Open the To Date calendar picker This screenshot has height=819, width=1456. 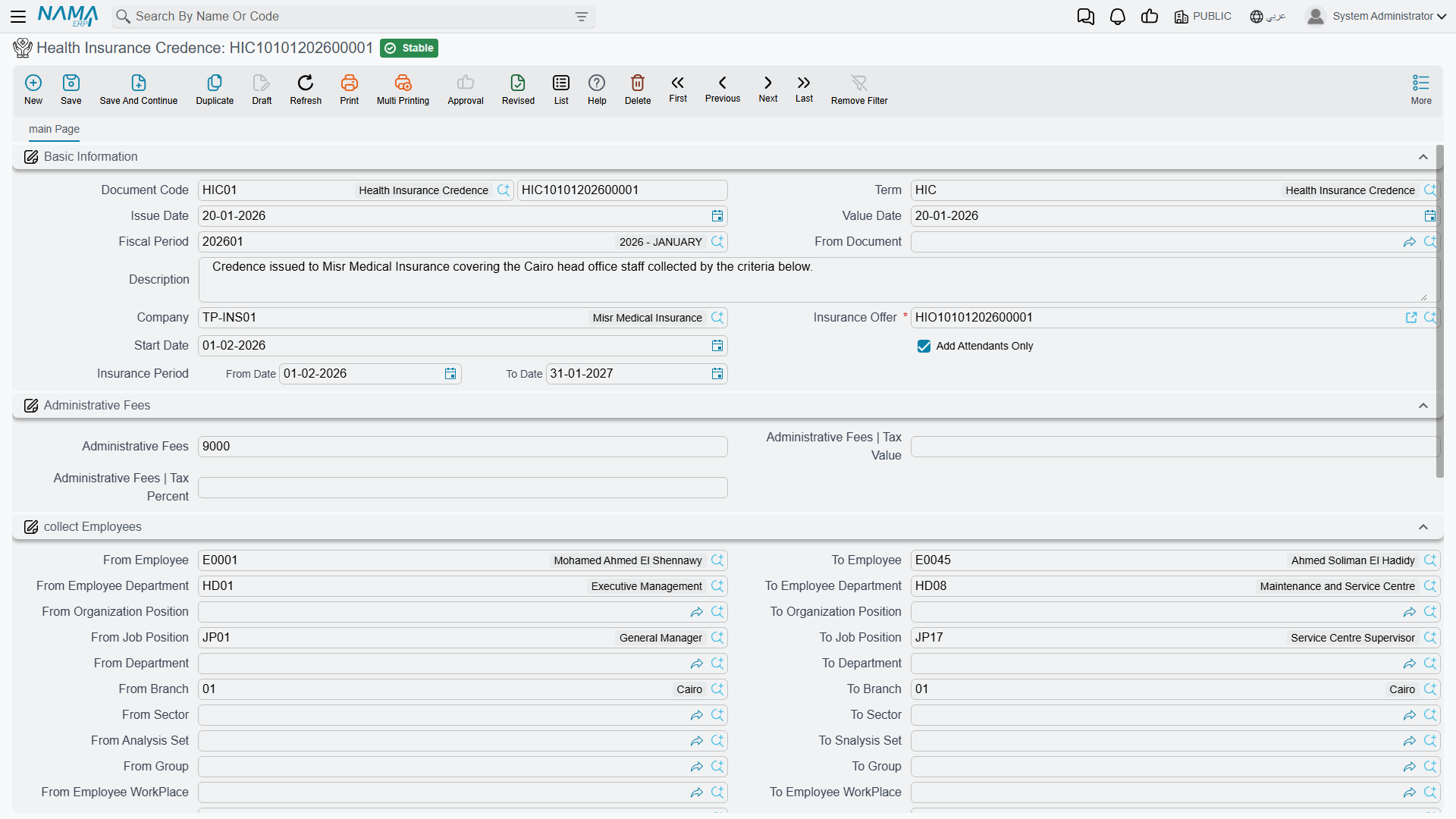click(717, 374)
